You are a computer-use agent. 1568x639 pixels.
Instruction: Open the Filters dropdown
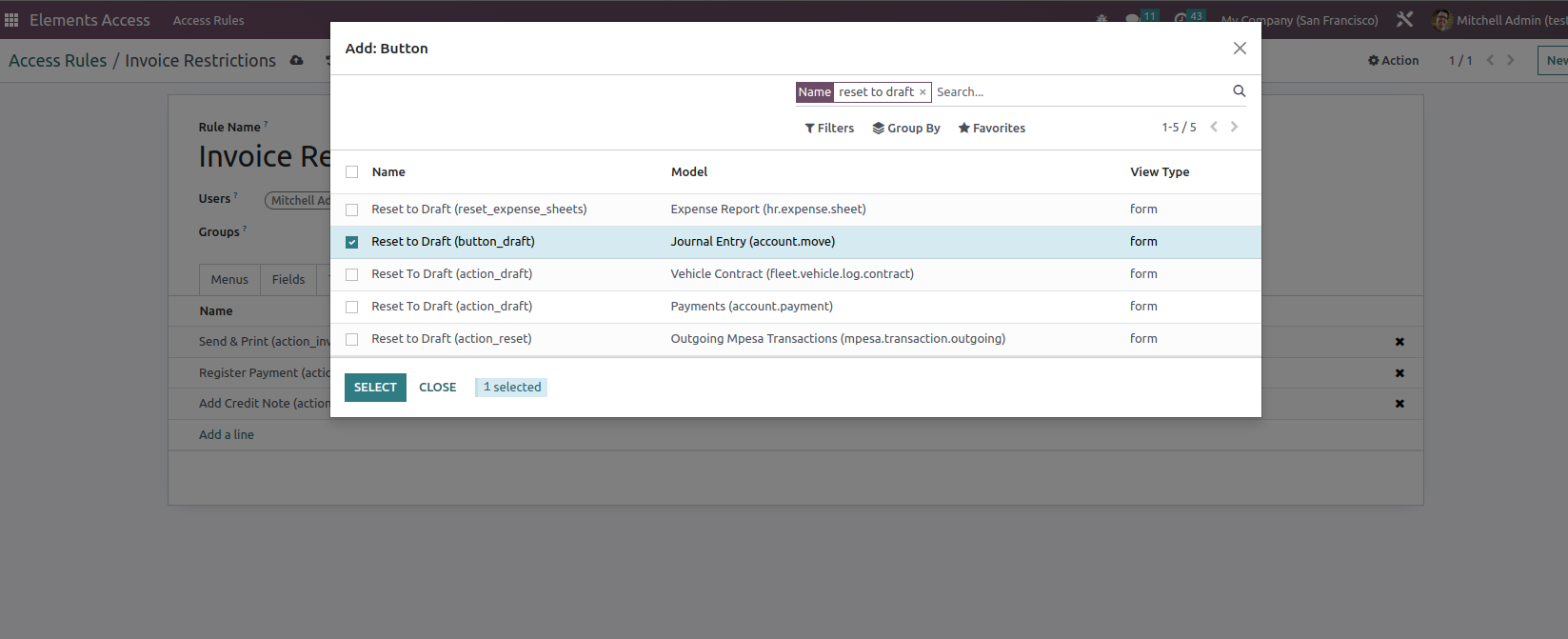tap(829, 129)
